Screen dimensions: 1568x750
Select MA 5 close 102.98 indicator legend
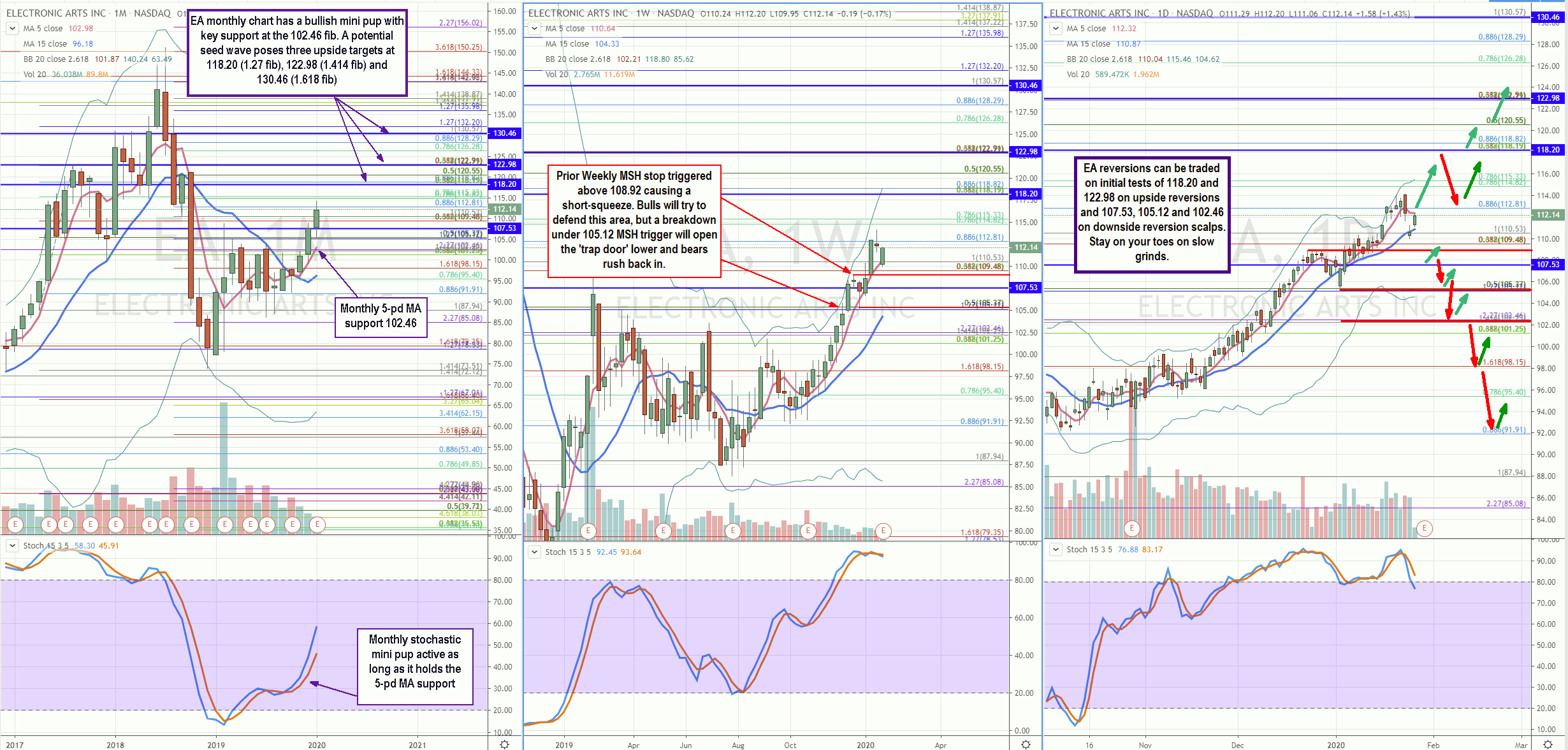58,29
